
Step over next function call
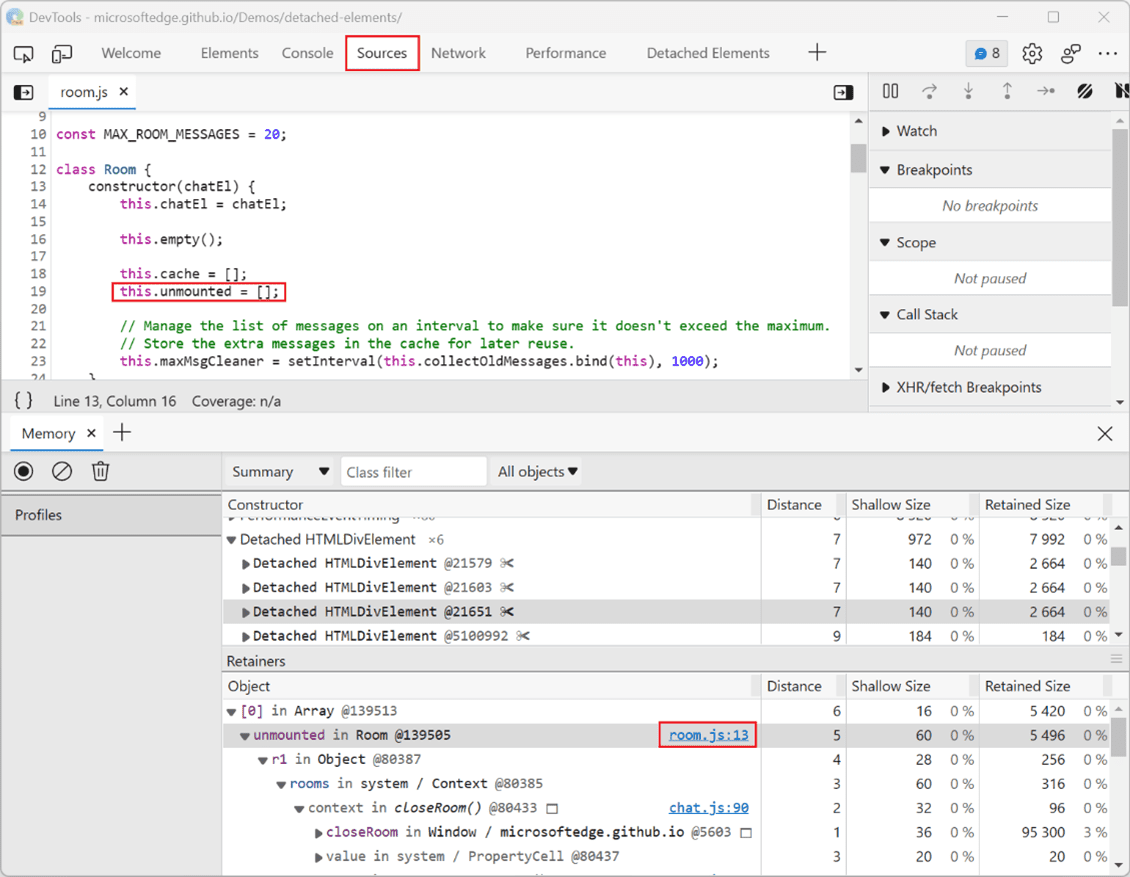click(930, 91)
